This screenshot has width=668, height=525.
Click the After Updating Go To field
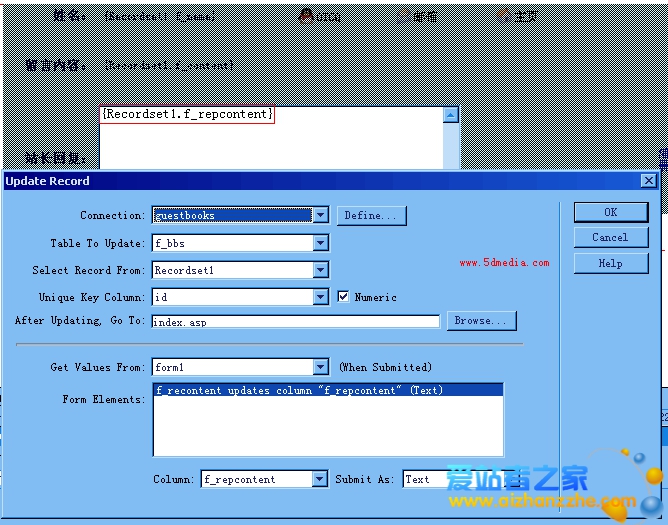pos(295,322)
